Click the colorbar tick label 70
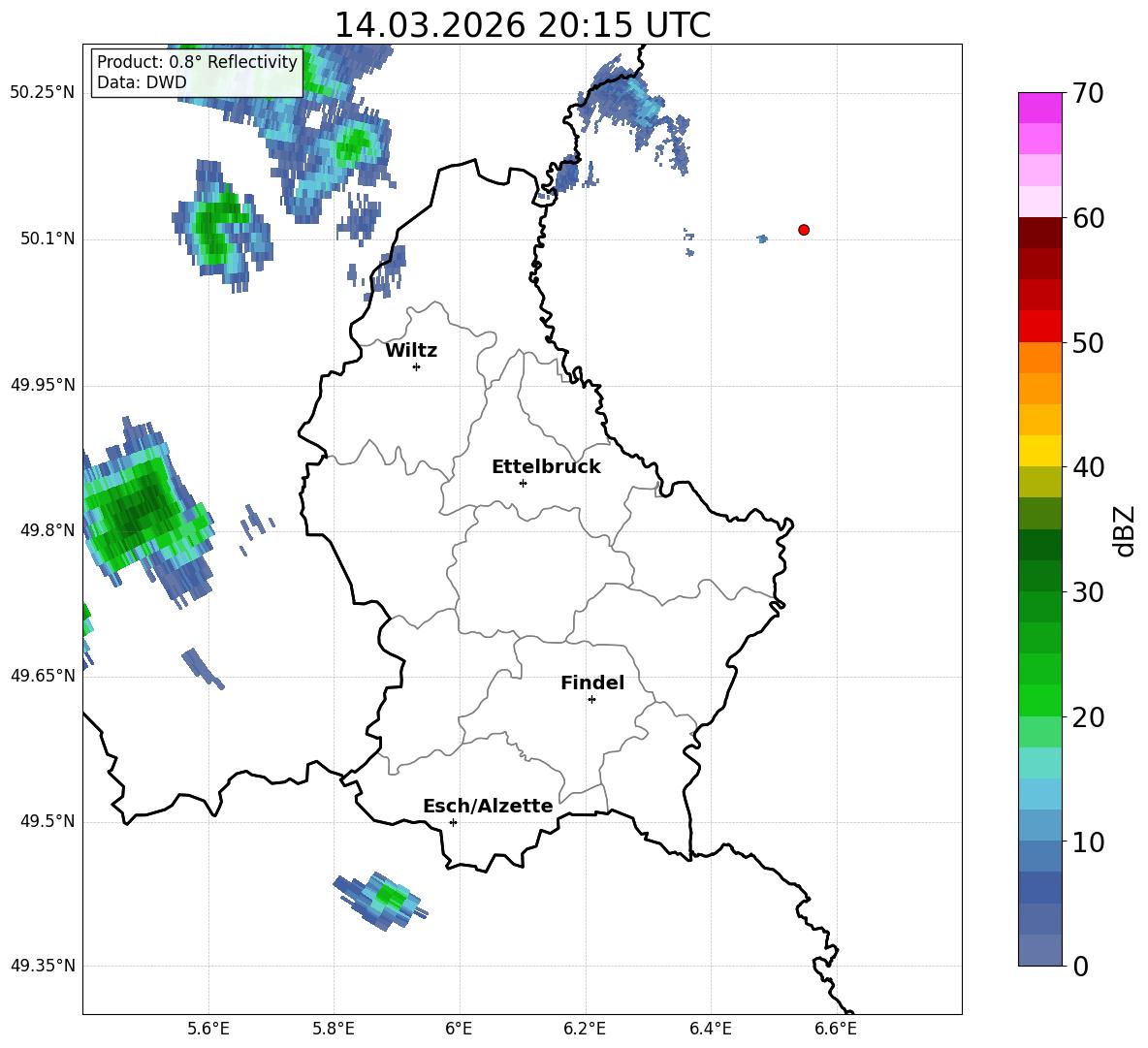 [x=1087, y=94]
